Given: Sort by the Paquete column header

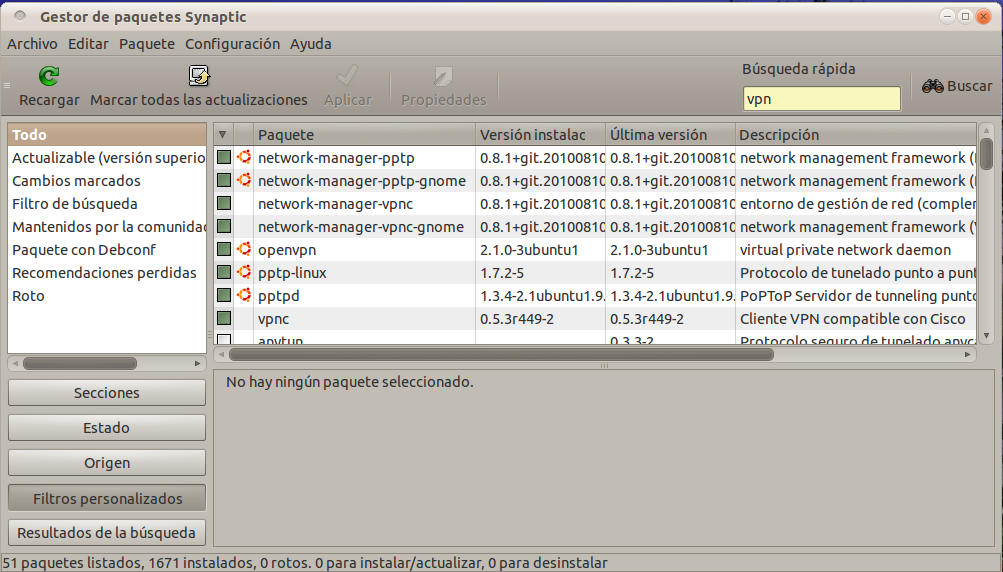Looking at the screenshot, I should click(x=365, y=134).
